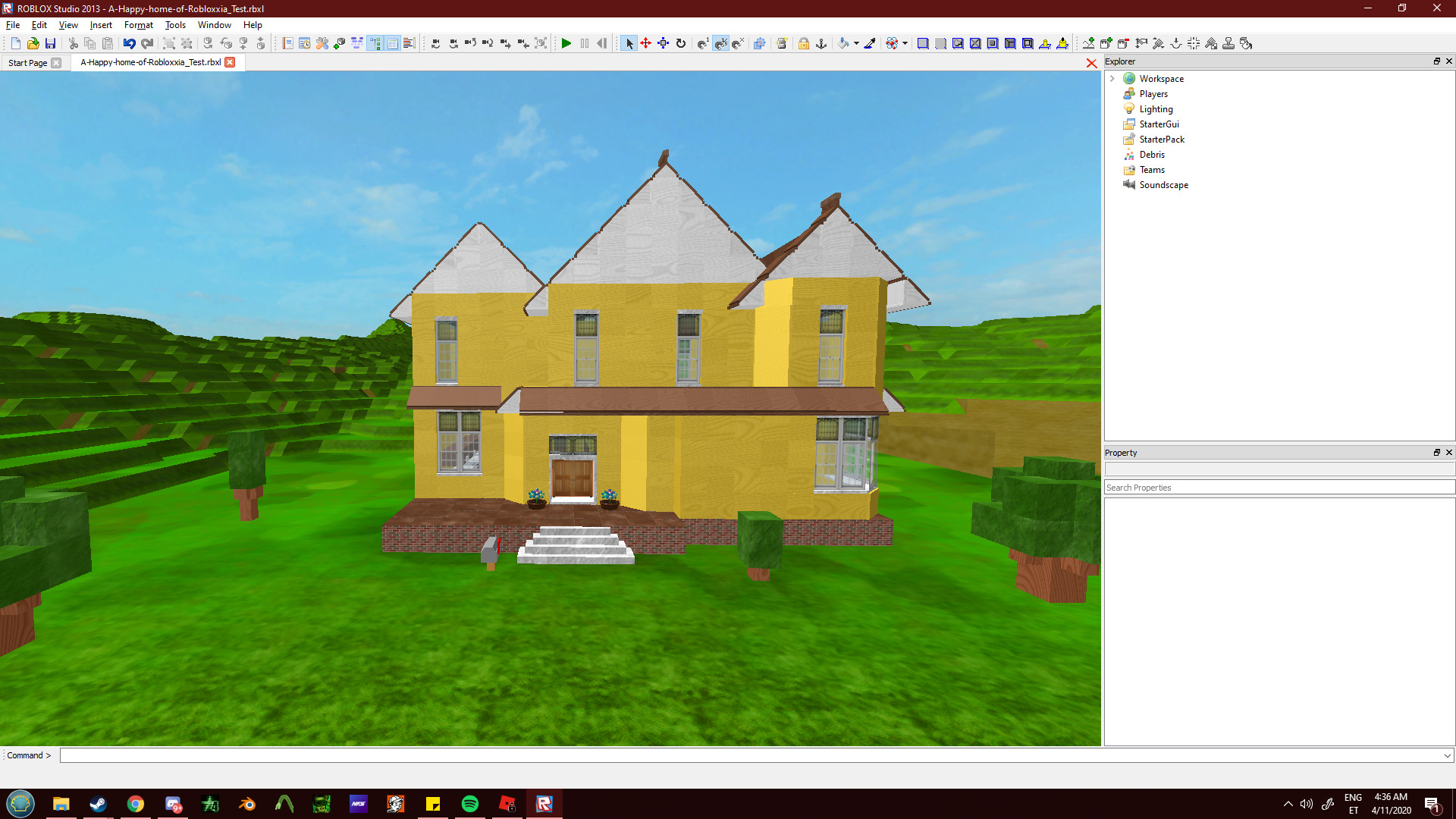The height and width of the screenshot is (819, 1456).
Task: Expand the Workspace tree node
Action: pyautogui.click(x=1112, y=79)
